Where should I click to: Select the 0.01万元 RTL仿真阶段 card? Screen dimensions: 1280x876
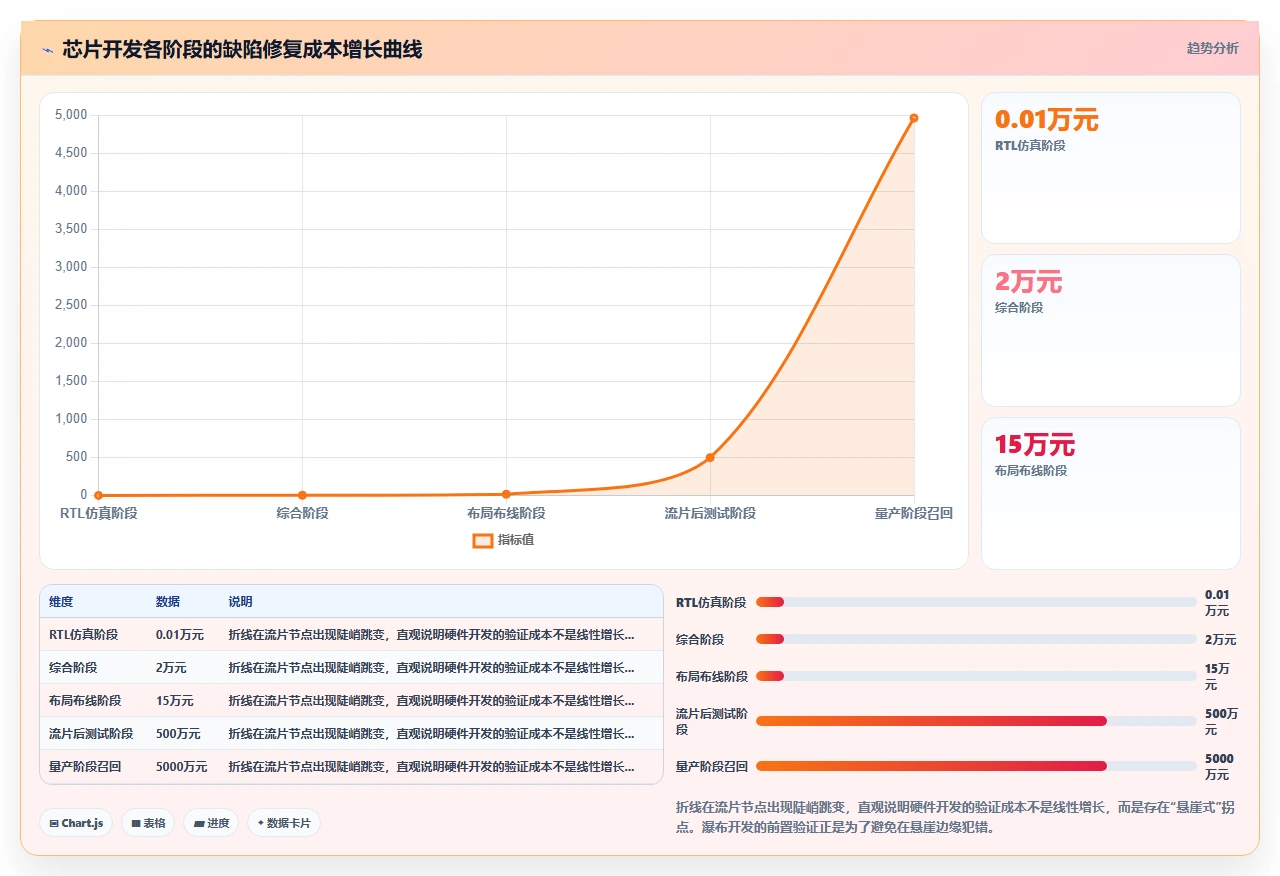pyautogui.click(x=1111, y=168)
